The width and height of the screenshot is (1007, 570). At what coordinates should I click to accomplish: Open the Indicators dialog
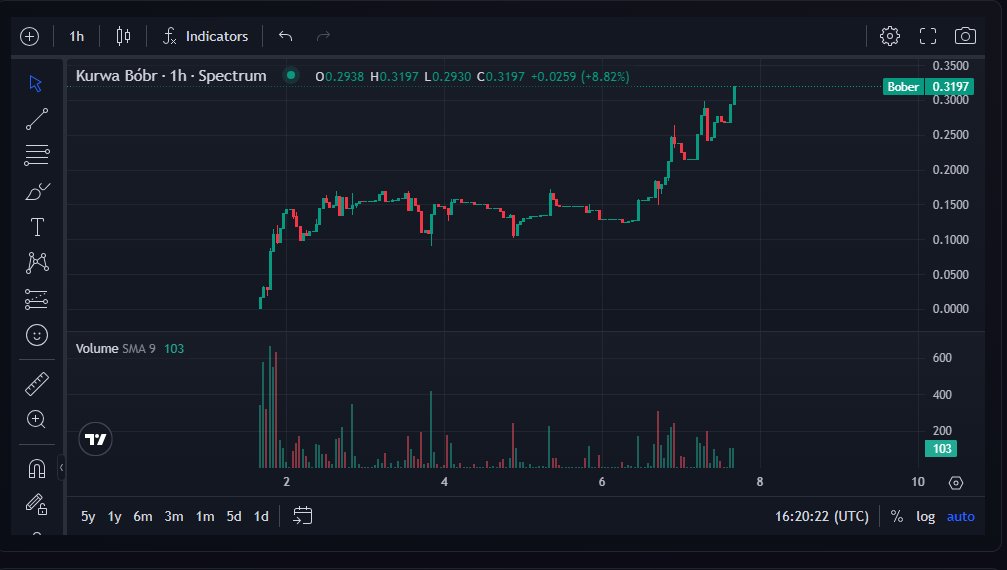(x=206, y=37)
